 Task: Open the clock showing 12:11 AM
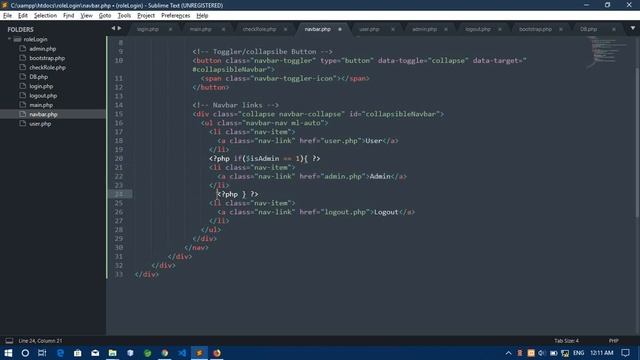(602, 353)
